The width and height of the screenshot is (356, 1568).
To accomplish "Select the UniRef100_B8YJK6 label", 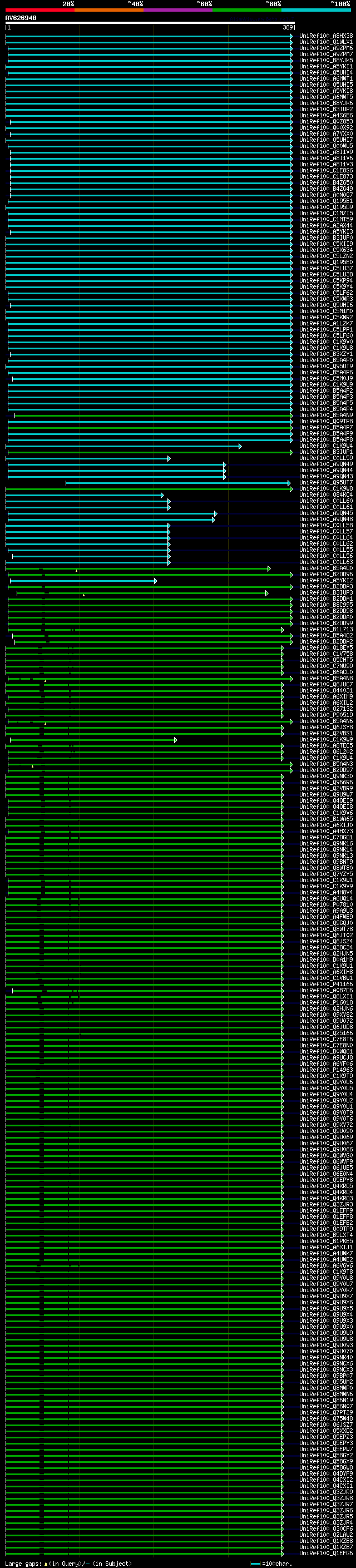I will pos(326,103).
